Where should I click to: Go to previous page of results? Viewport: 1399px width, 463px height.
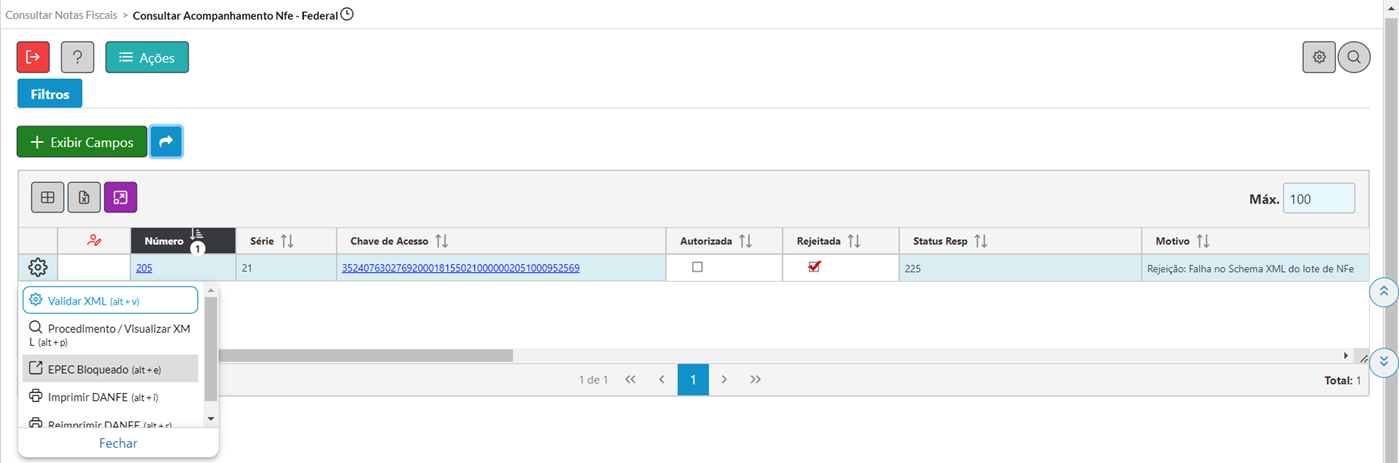(x=661, y=380)
